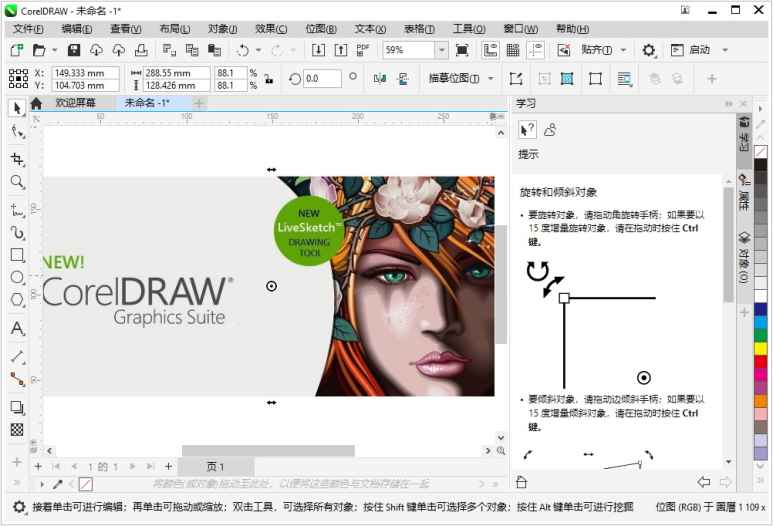The height and width of the screenshot is (526, 773).
Task: Open the zoom level 59% dropdown
Action: click(x=442, y=50)
